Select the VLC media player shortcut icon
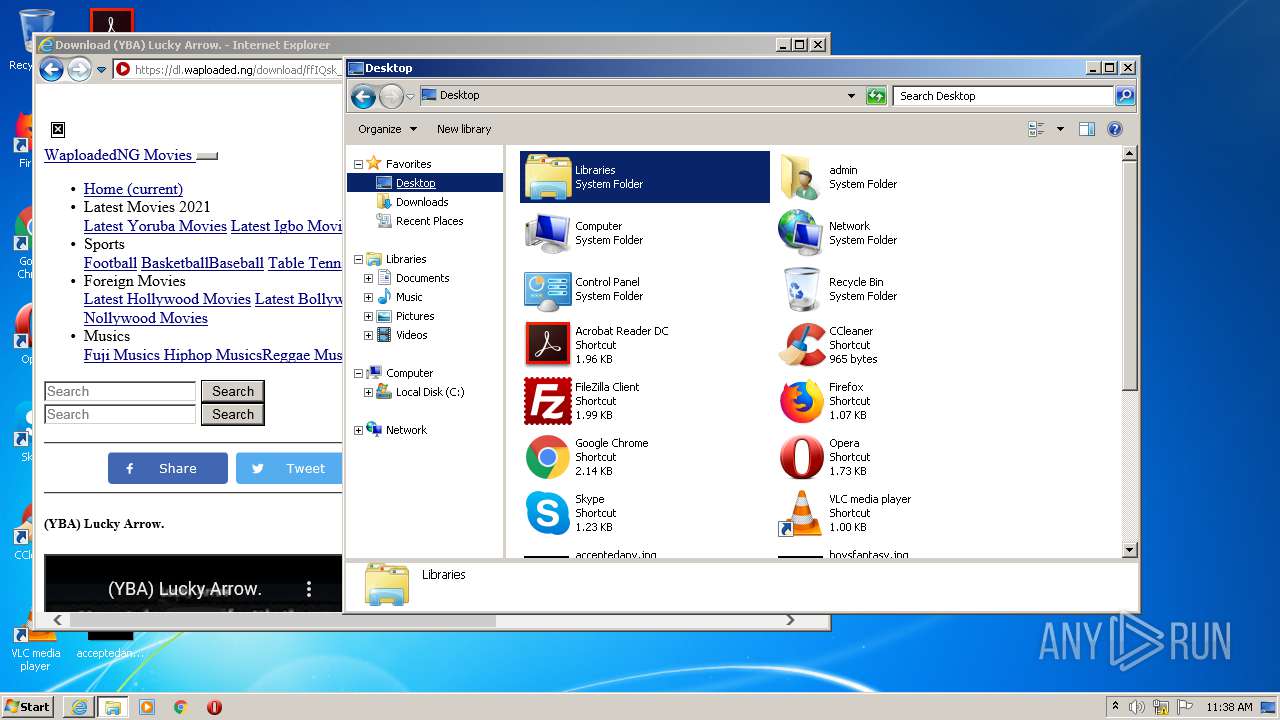 click(x=801, y=513)
